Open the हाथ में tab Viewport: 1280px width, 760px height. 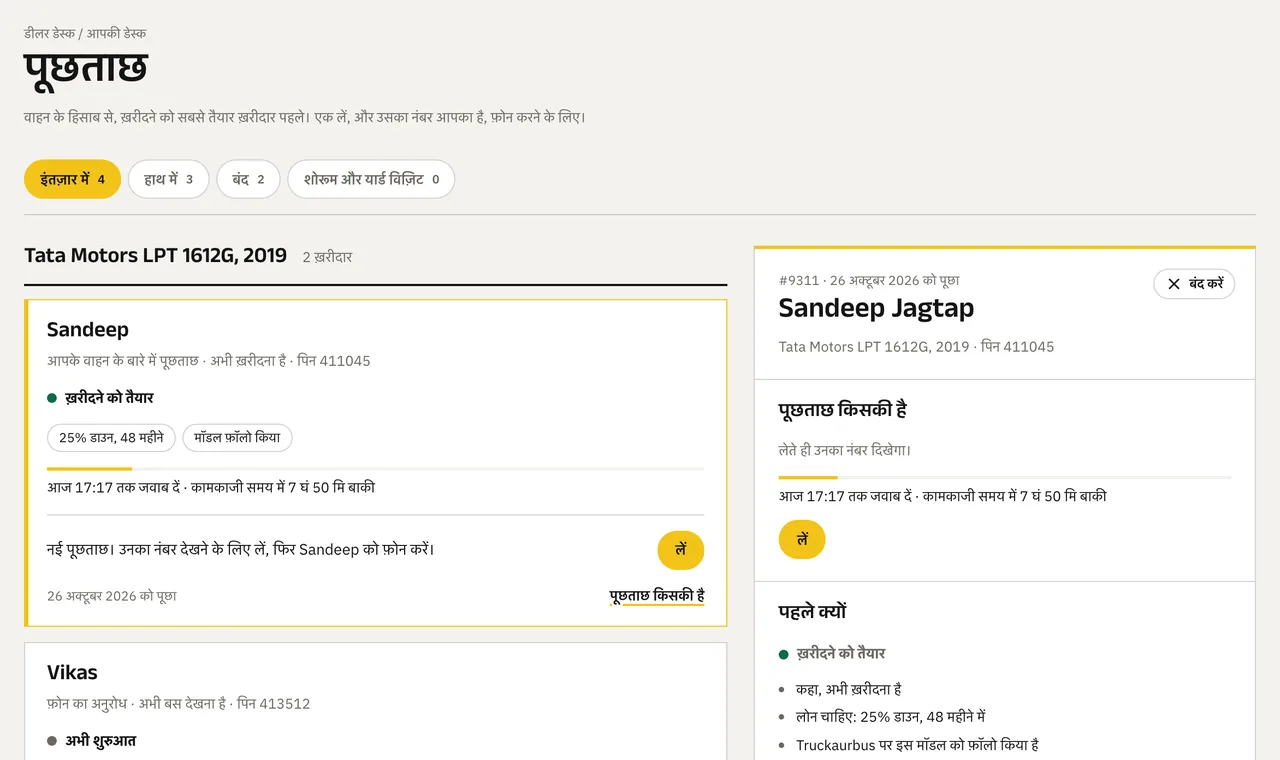pos(168,180)
